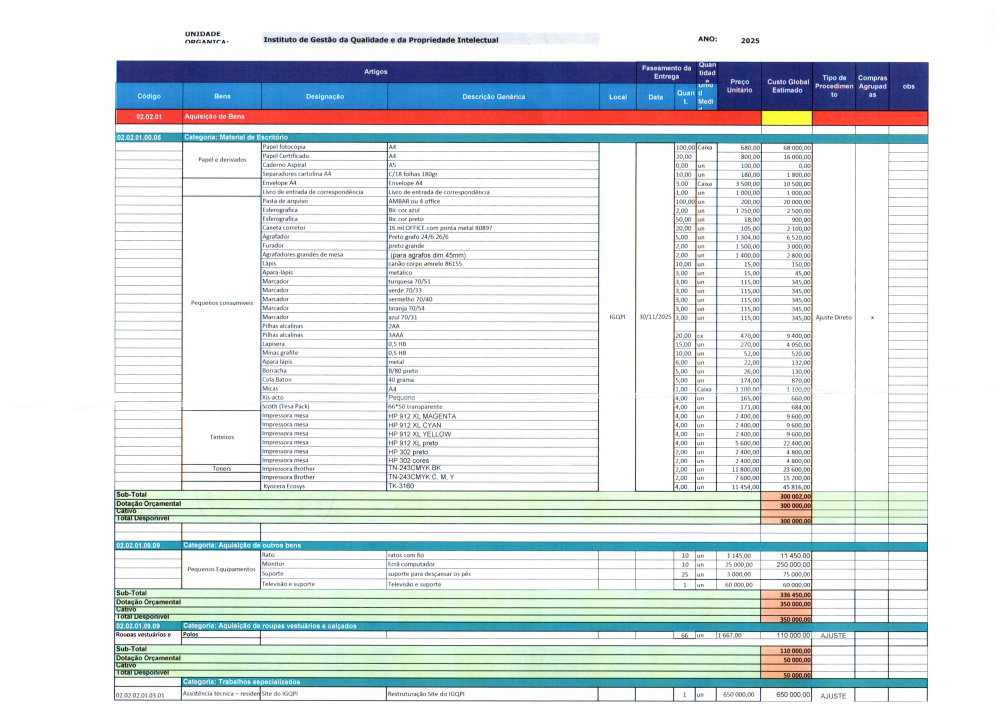Select the 'Descrição Genérica' column header
Viewport: 1000px width, 708px height.
pos(492,96)
